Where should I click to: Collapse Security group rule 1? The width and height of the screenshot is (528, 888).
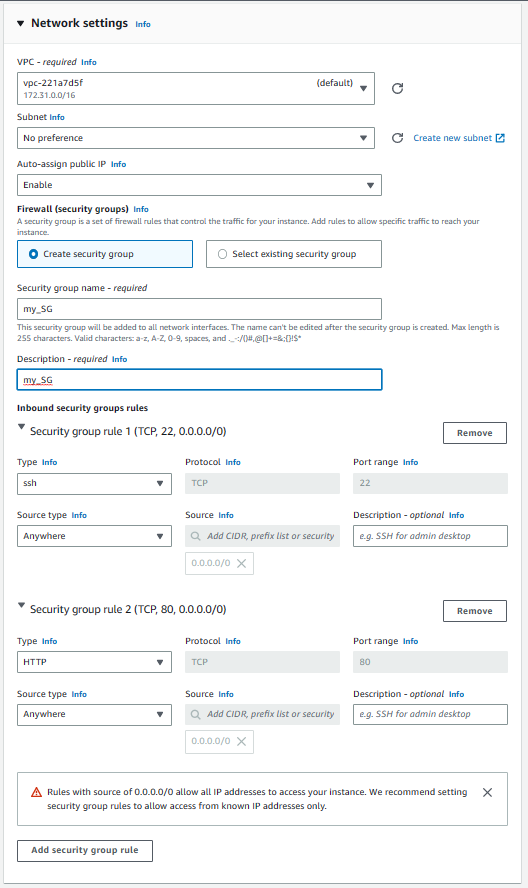(x=21, y=427)
